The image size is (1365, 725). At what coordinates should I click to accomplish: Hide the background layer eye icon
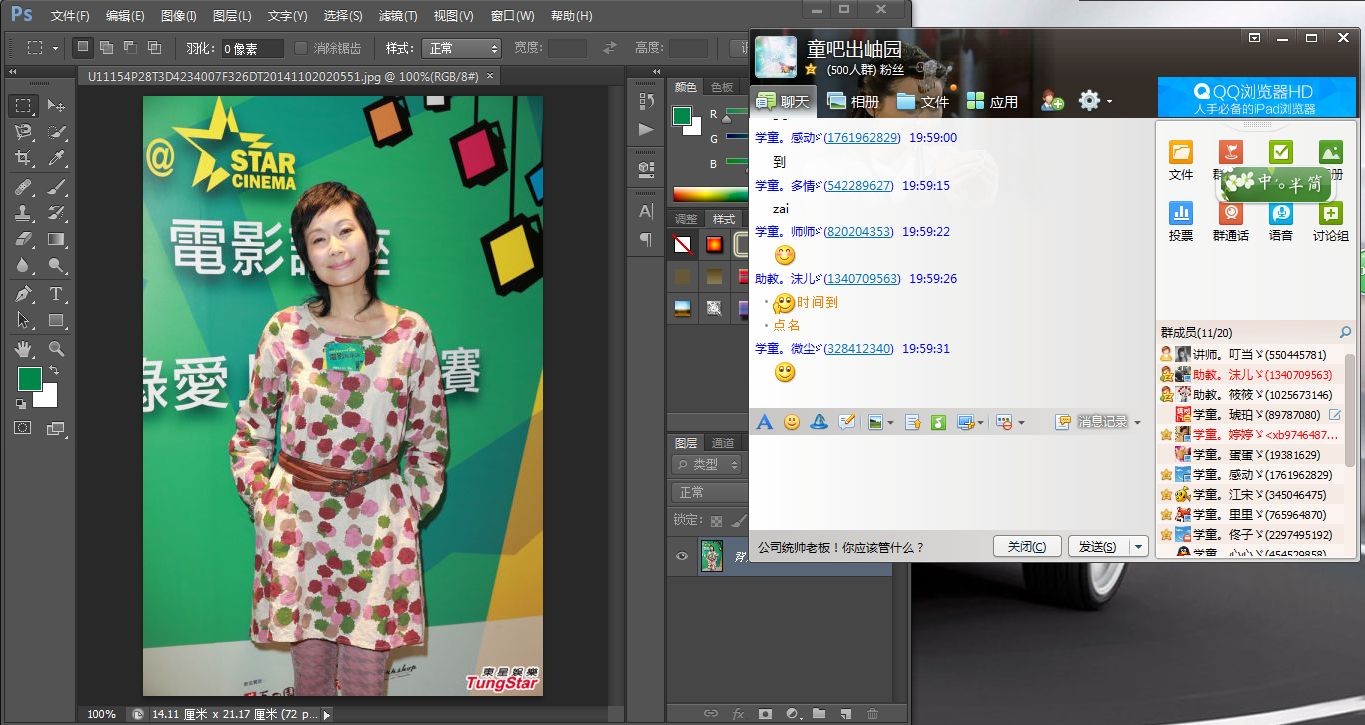click(x=682, y=556)
